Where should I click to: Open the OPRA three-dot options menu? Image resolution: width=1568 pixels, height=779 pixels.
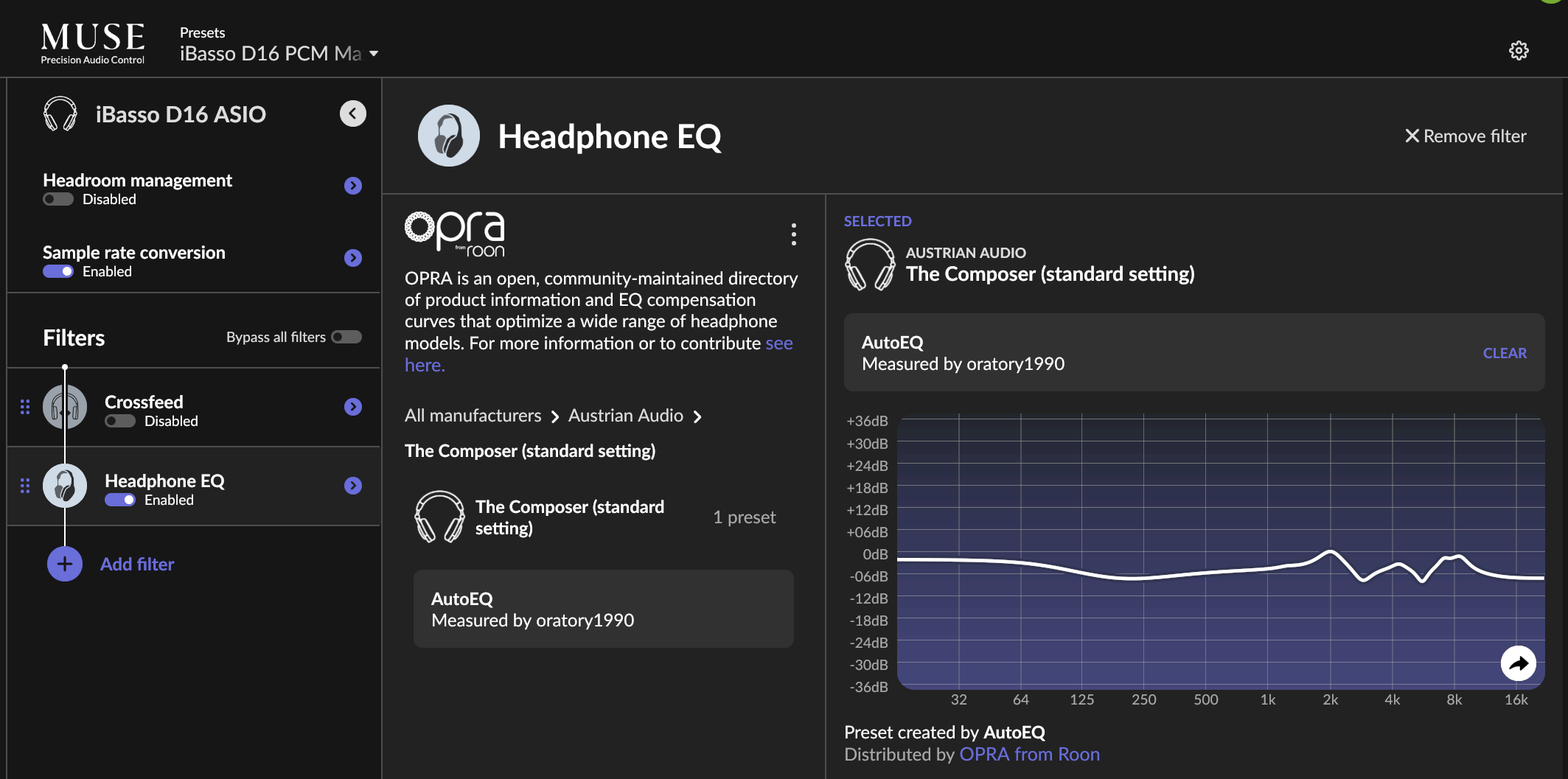point(793,234)
